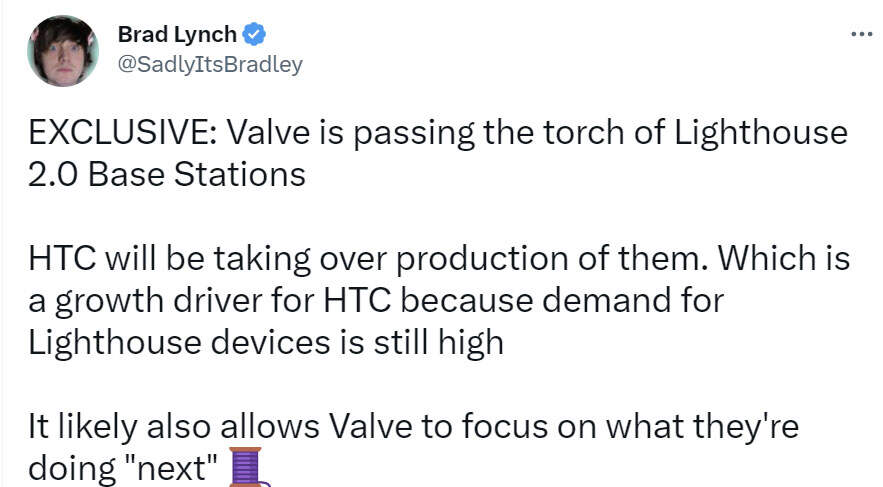
Task: Open the @SadlyItsBradley handle link
Action: [210, 65]
